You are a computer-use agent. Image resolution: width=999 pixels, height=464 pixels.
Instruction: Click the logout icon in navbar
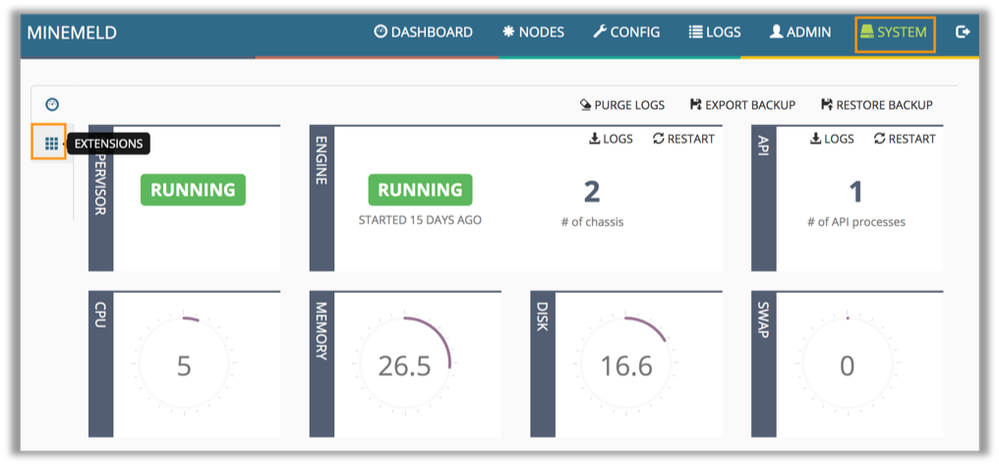coord(963,32)
